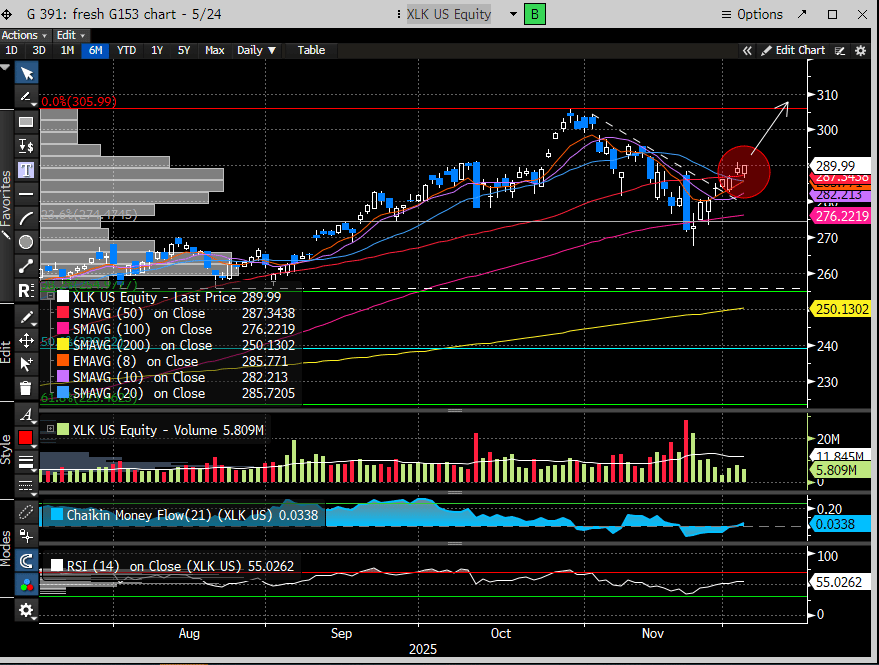Click the yellow SMAVG (200) legend swatch
Viewport: 879px width, 665px height.
pyautogui.click(x=63, y=345)
